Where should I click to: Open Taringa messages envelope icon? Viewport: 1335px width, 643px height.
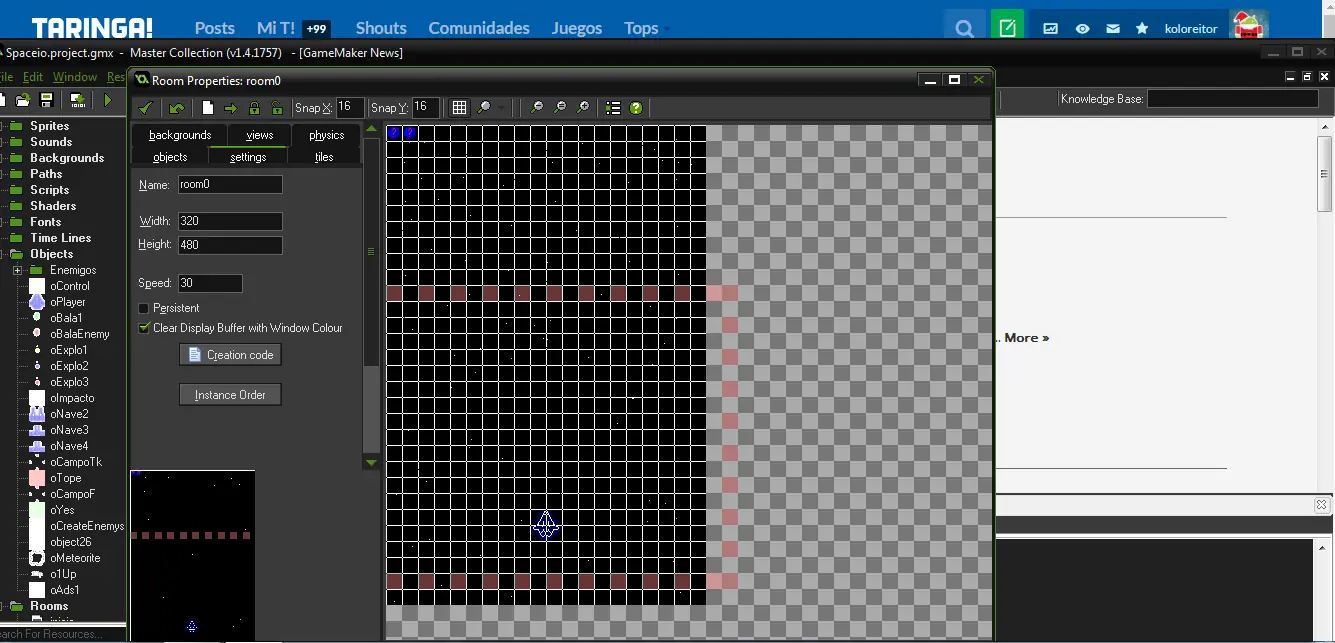[x=1112, y=29]
